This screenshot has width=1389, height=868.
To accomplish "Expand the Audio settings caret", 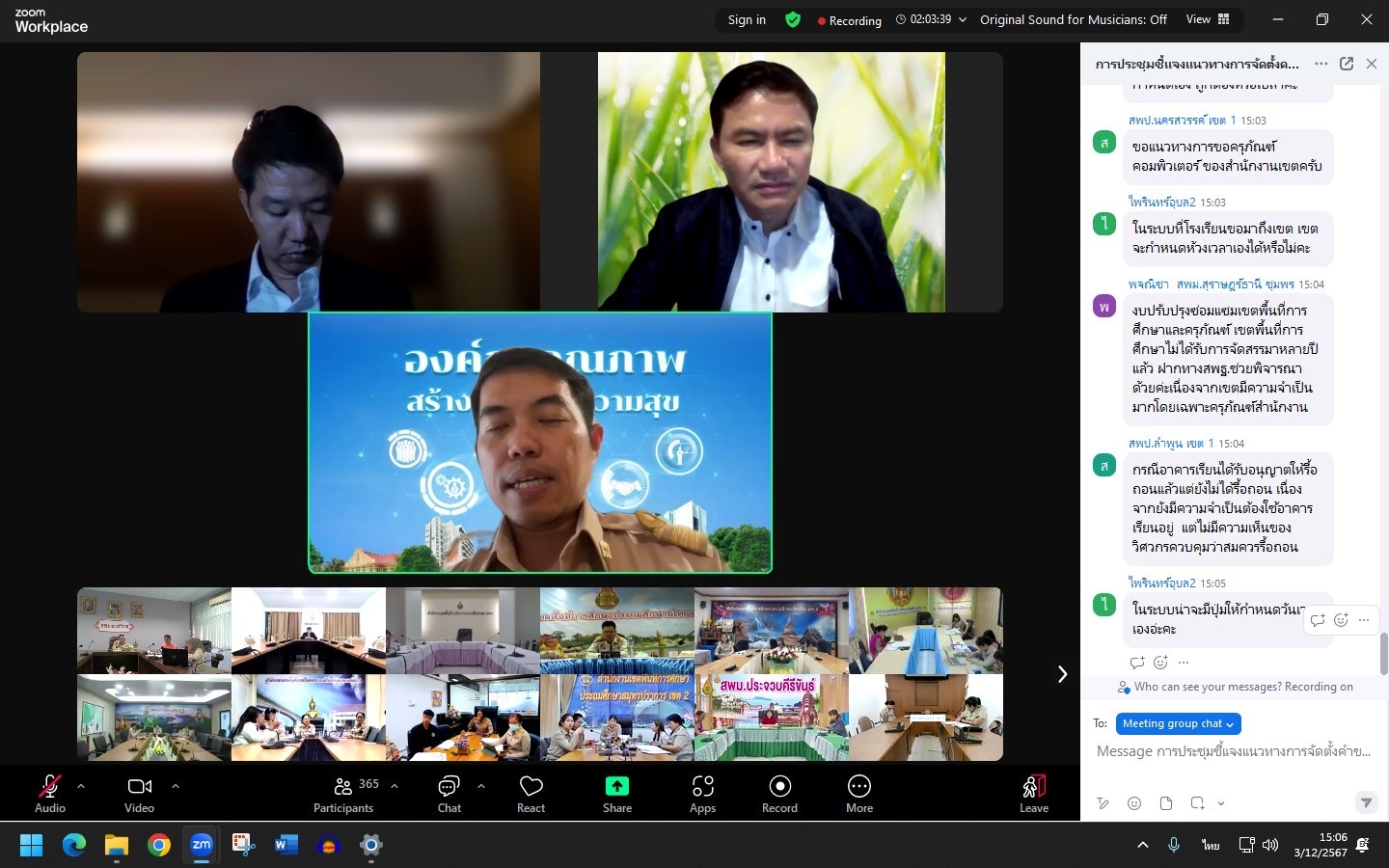I will [81, 786].
